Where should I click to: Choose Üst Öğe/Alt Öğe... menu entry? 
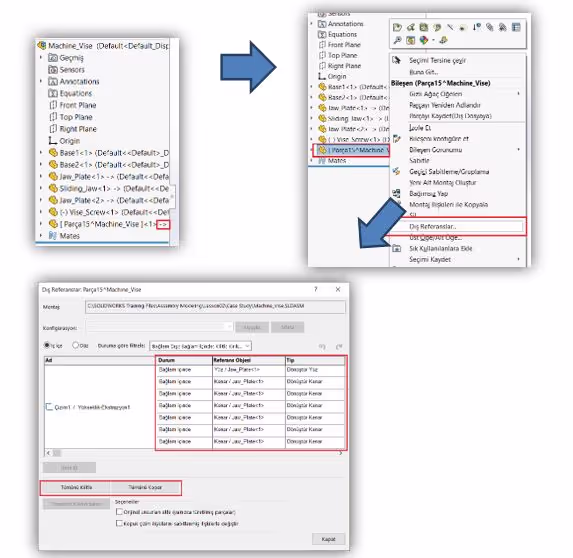pos(457,238)
